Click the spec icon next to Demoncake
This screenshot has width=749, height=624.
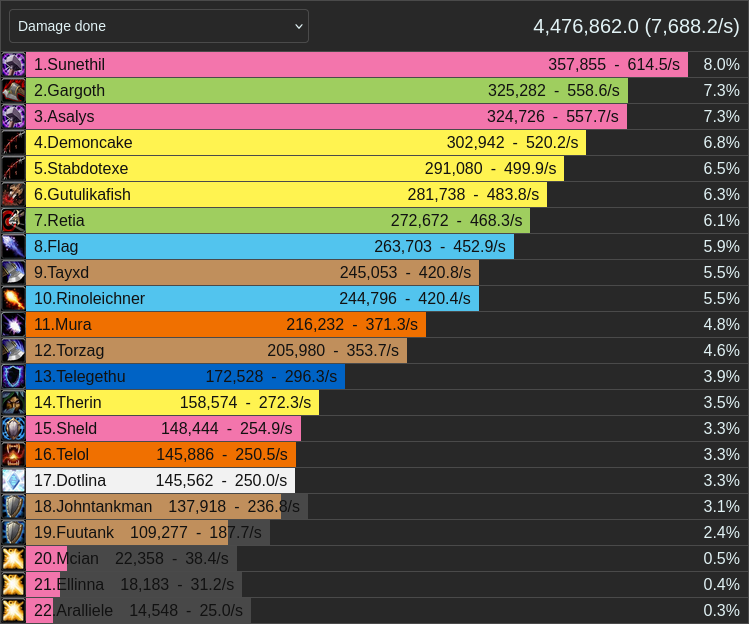pos(13,142)
